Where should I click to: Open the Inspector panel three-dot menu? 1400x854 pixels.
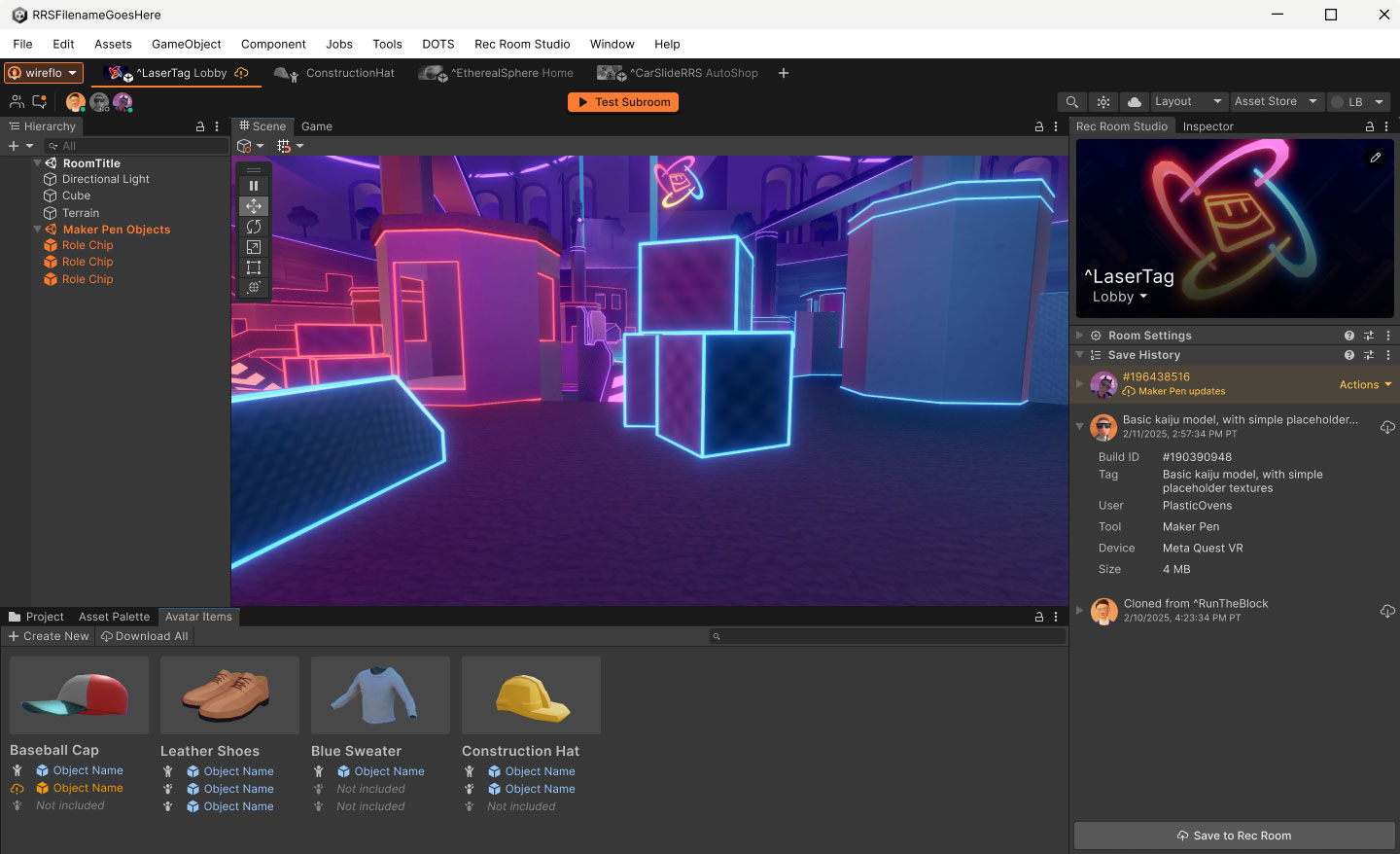pos(1386,126)
